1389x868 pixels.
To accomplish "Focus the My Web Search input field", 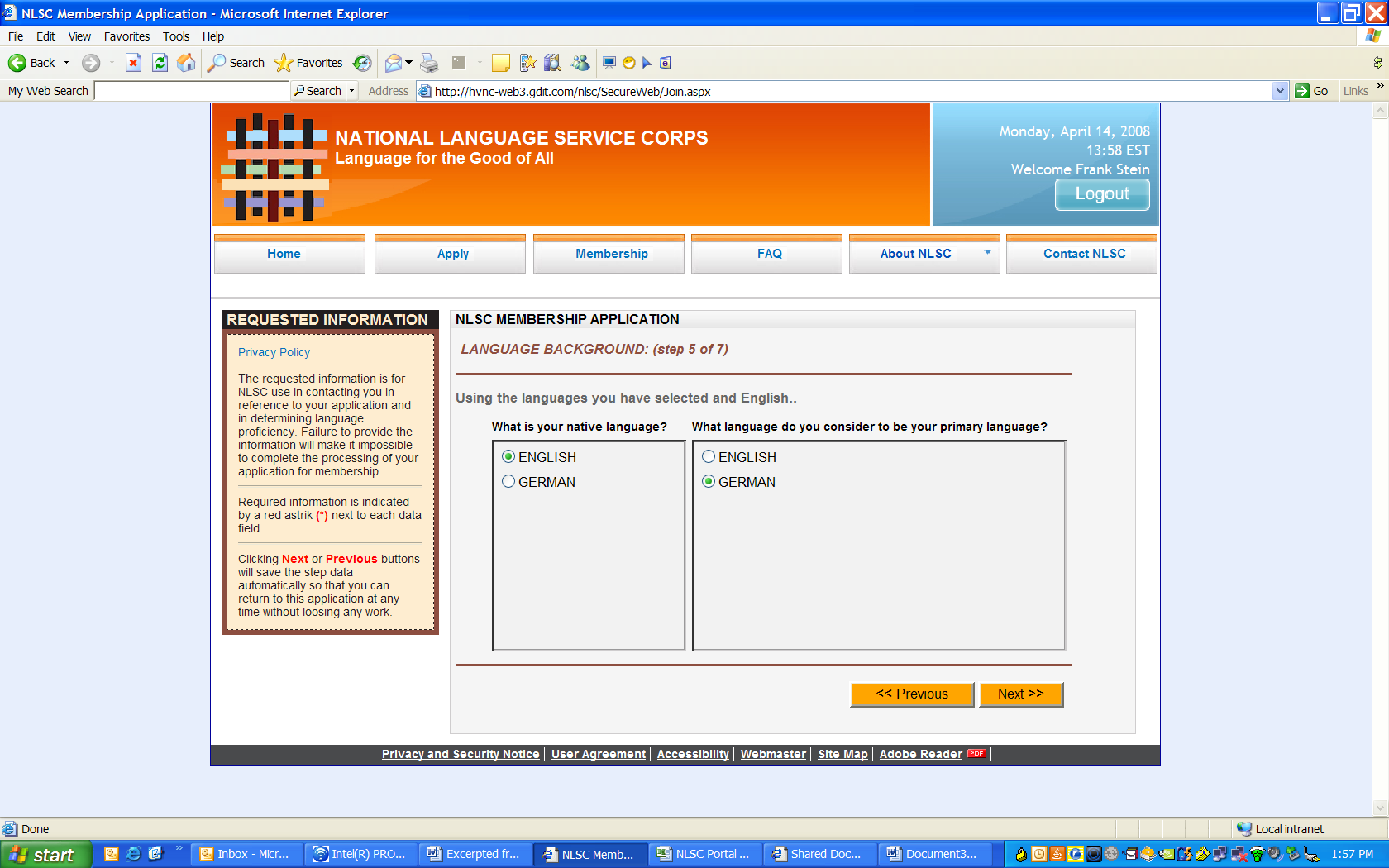I will point(192,91).
